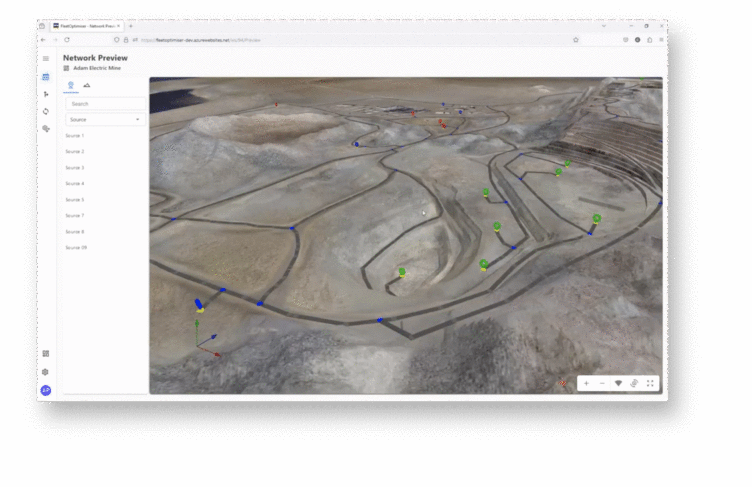
Task: Open the branch-tree sidebar icon
Action: coord(46,94)
